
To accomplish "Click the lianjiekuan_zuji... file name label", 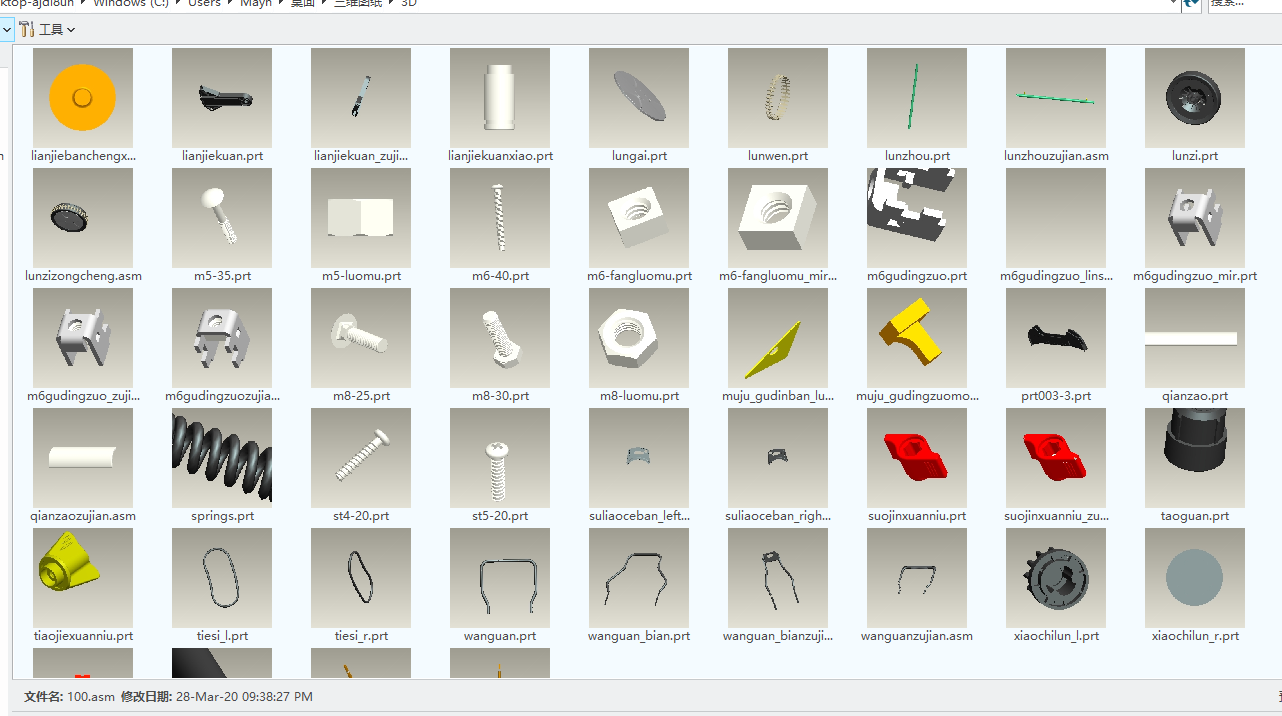I will point(361,156).
